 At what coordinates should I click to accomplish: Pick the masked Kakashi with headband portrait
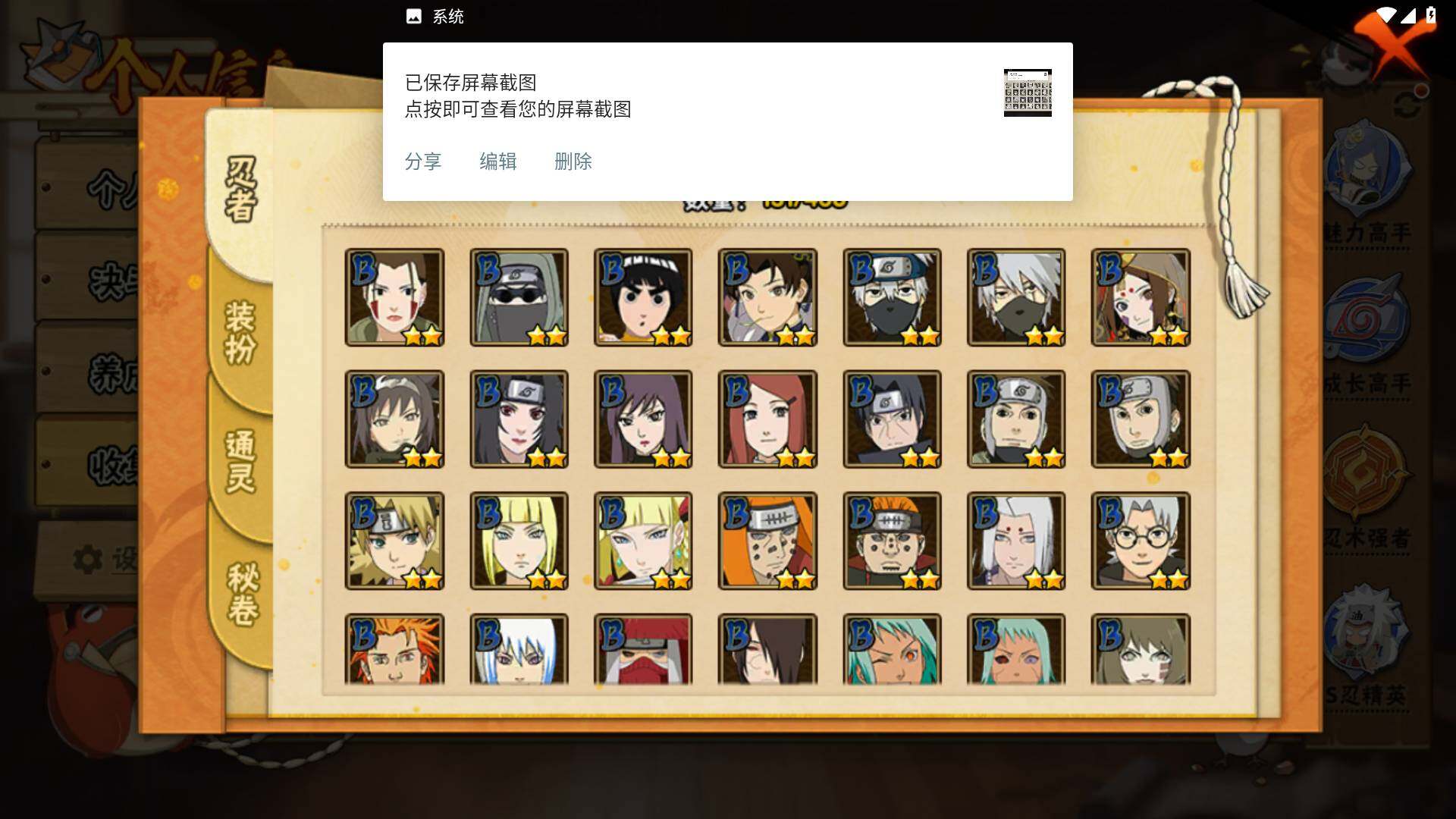click(x=892, y=297)
